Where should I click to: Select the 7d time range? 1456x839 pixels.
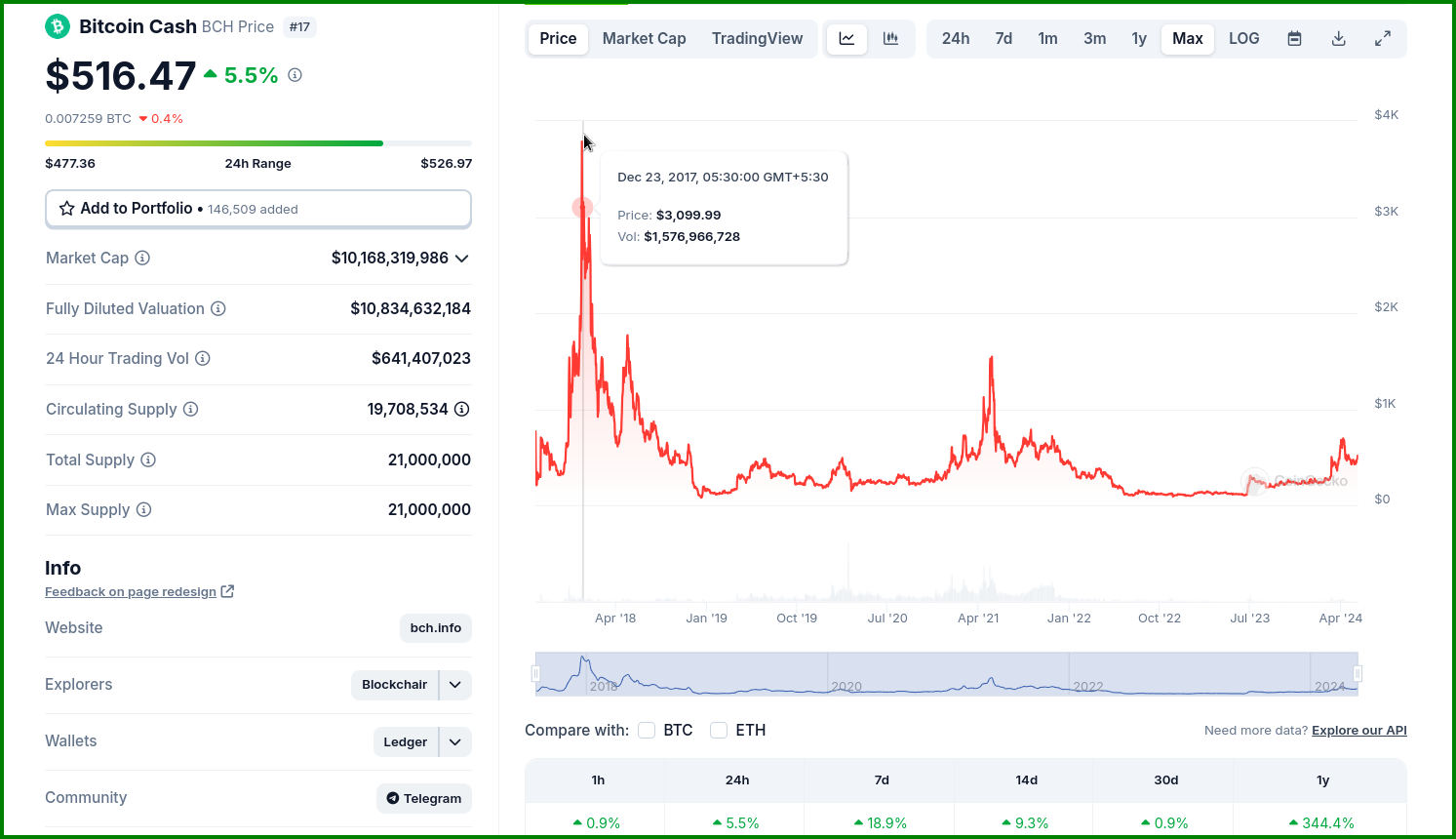[x=1003, y=39]
